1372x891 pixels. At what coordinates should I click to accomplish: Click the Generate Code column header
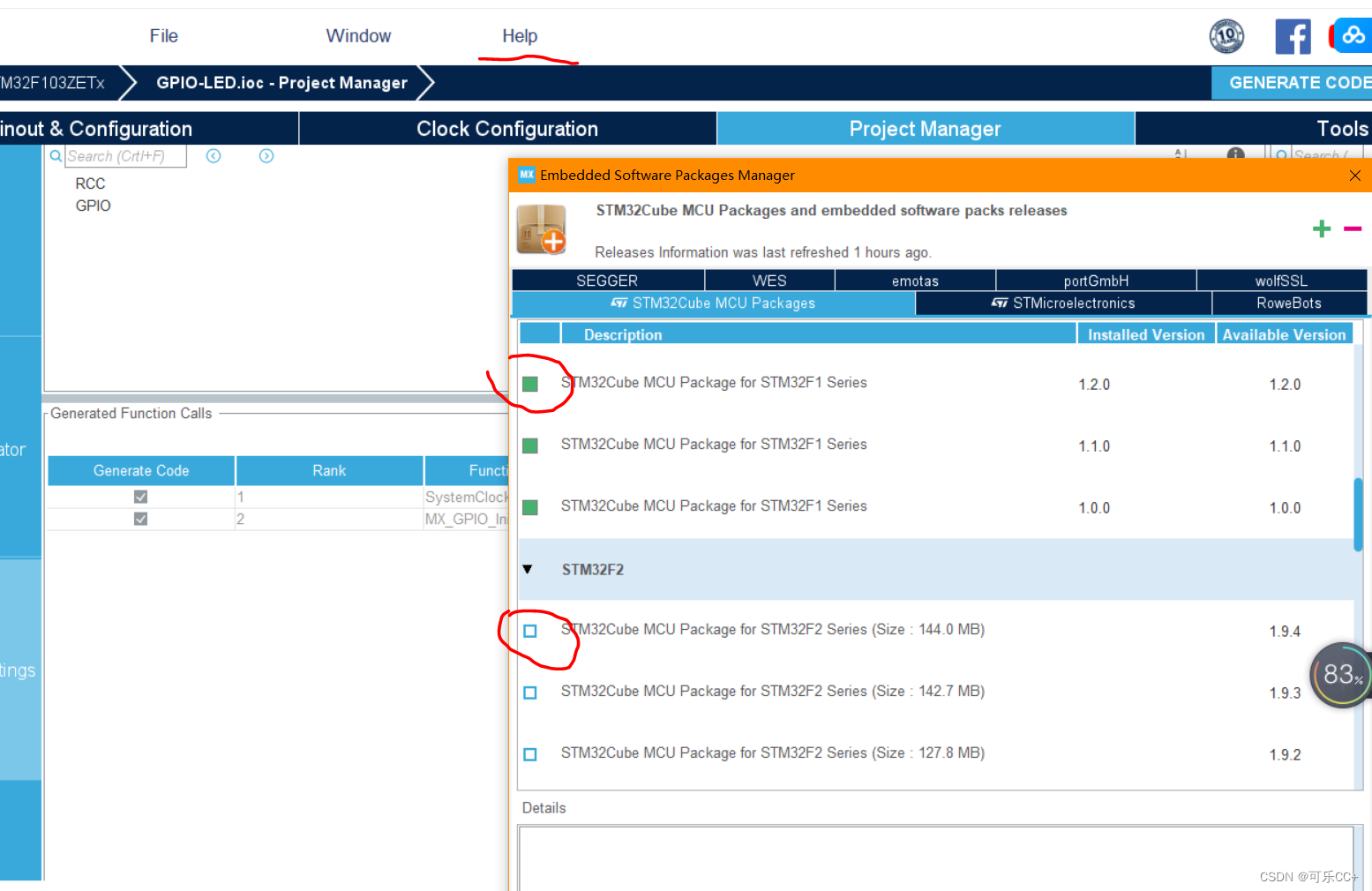[141, 471]
